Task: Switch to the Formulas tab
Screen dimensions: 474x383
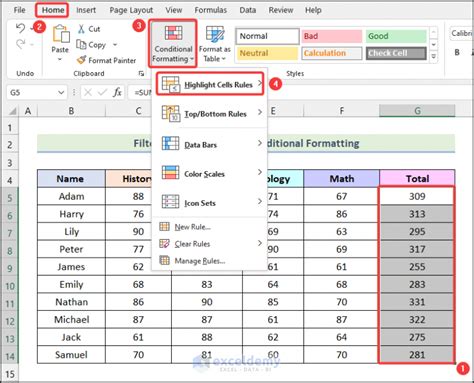Action: click(211, 10)
